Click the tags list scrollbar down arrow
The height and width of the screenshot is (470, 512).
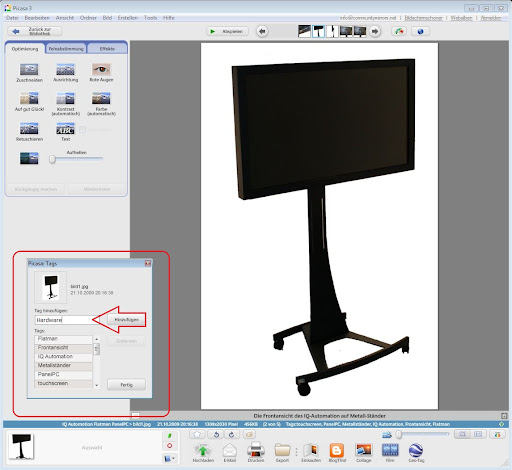[97, 385]
